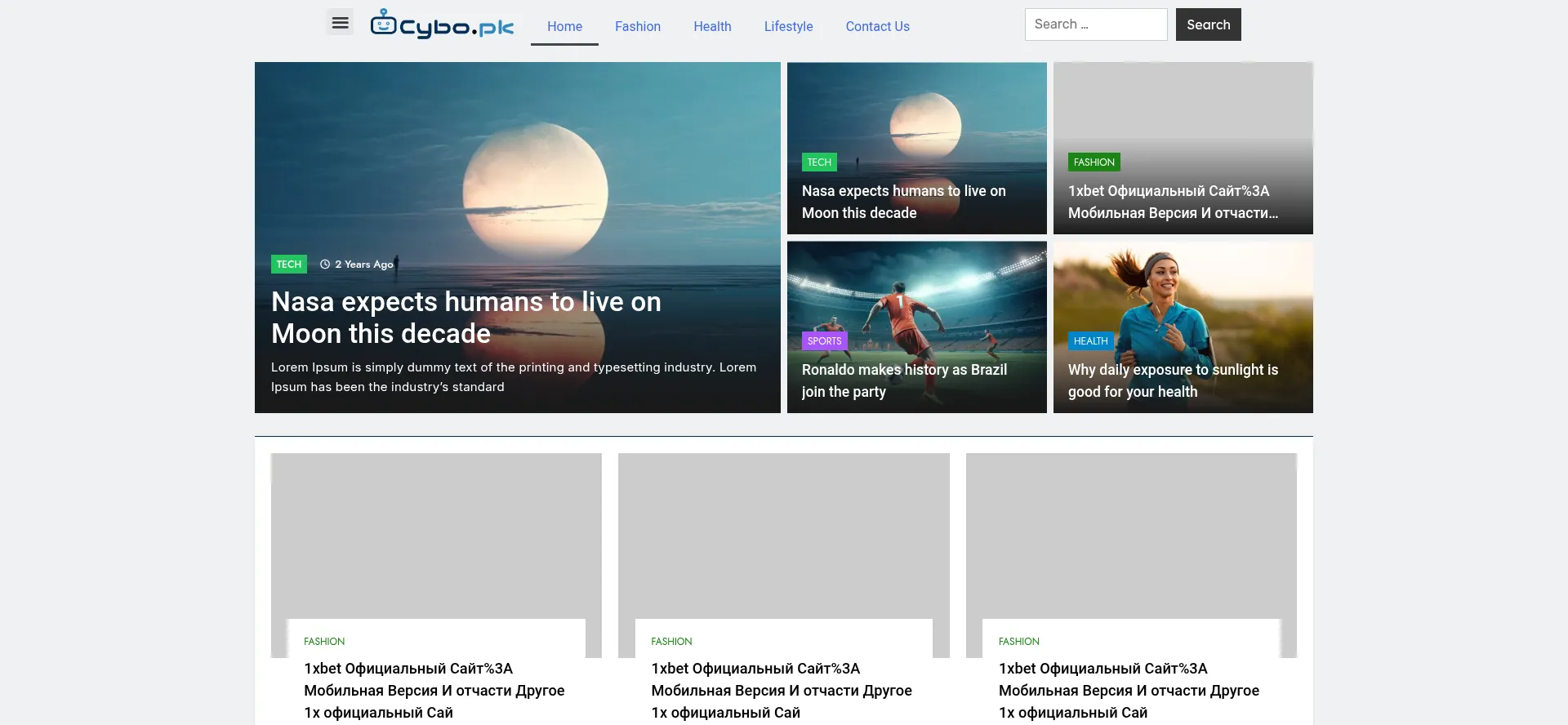Open the Lifestyle menu item
The image size is (1568, 725).
(788, 26)
